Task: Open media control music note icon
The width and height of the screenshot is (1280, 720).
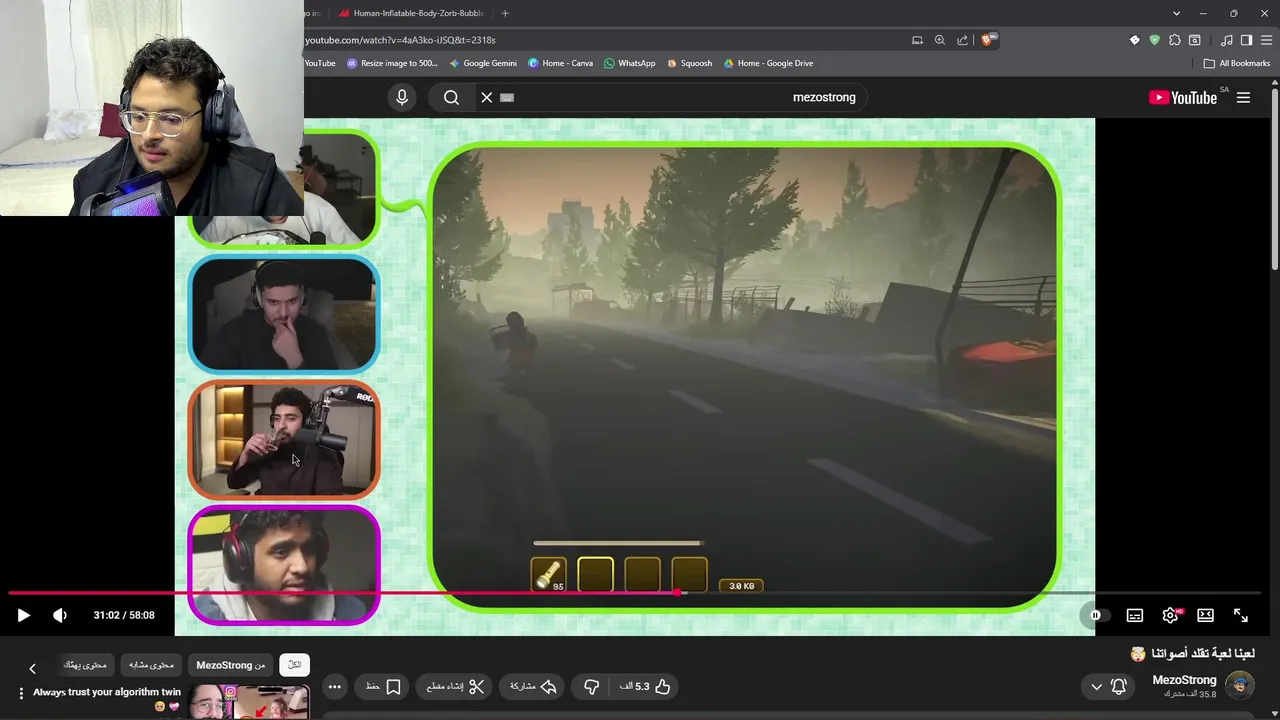Action: (x=1227, y=40)
